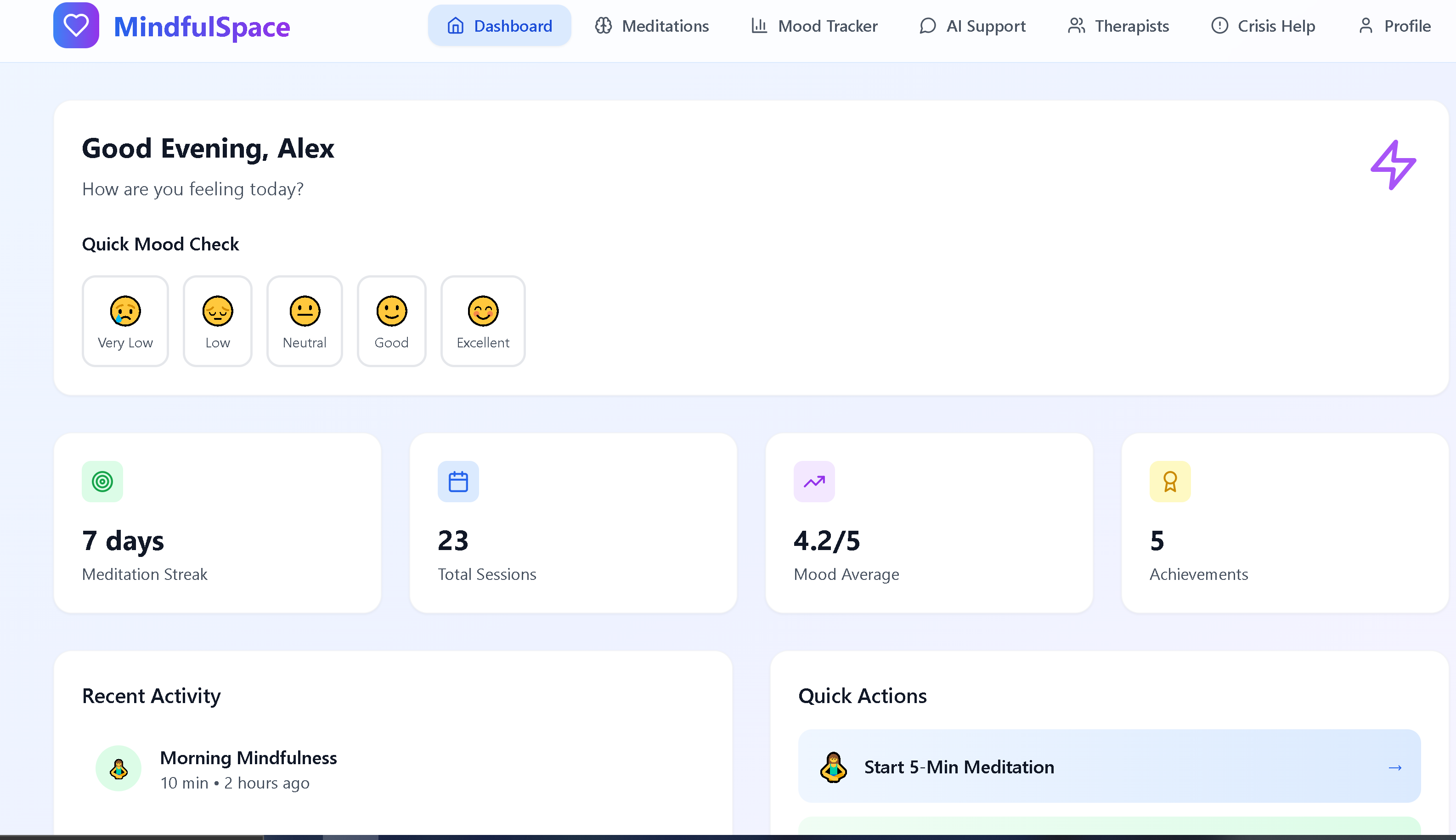Click the yellow award Achievements icon
Viewport: 1456px width, 840px height.
pyautogui.click(x=1169, y=481)
